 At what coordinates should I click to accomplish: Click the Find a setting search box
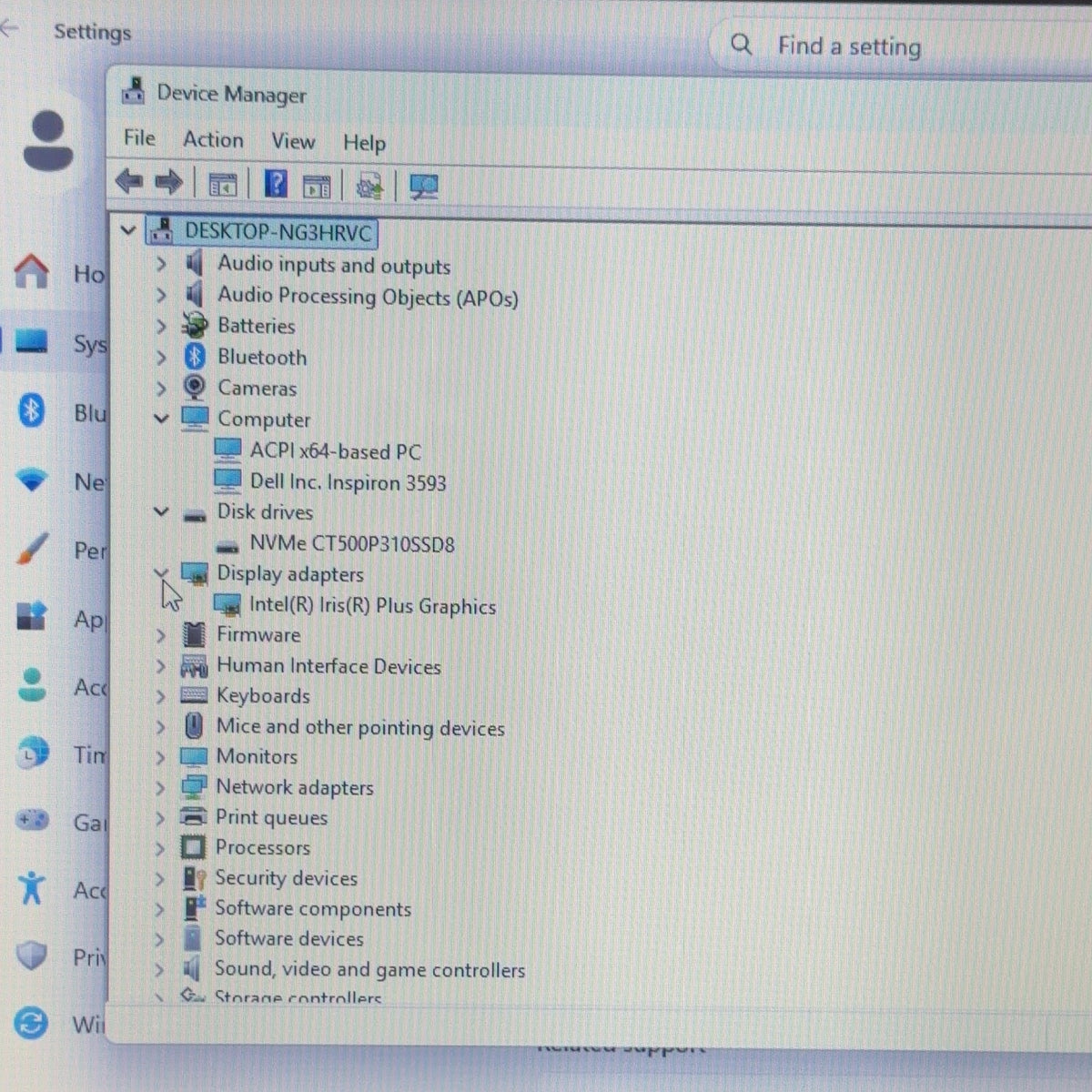tap(901, 45)
